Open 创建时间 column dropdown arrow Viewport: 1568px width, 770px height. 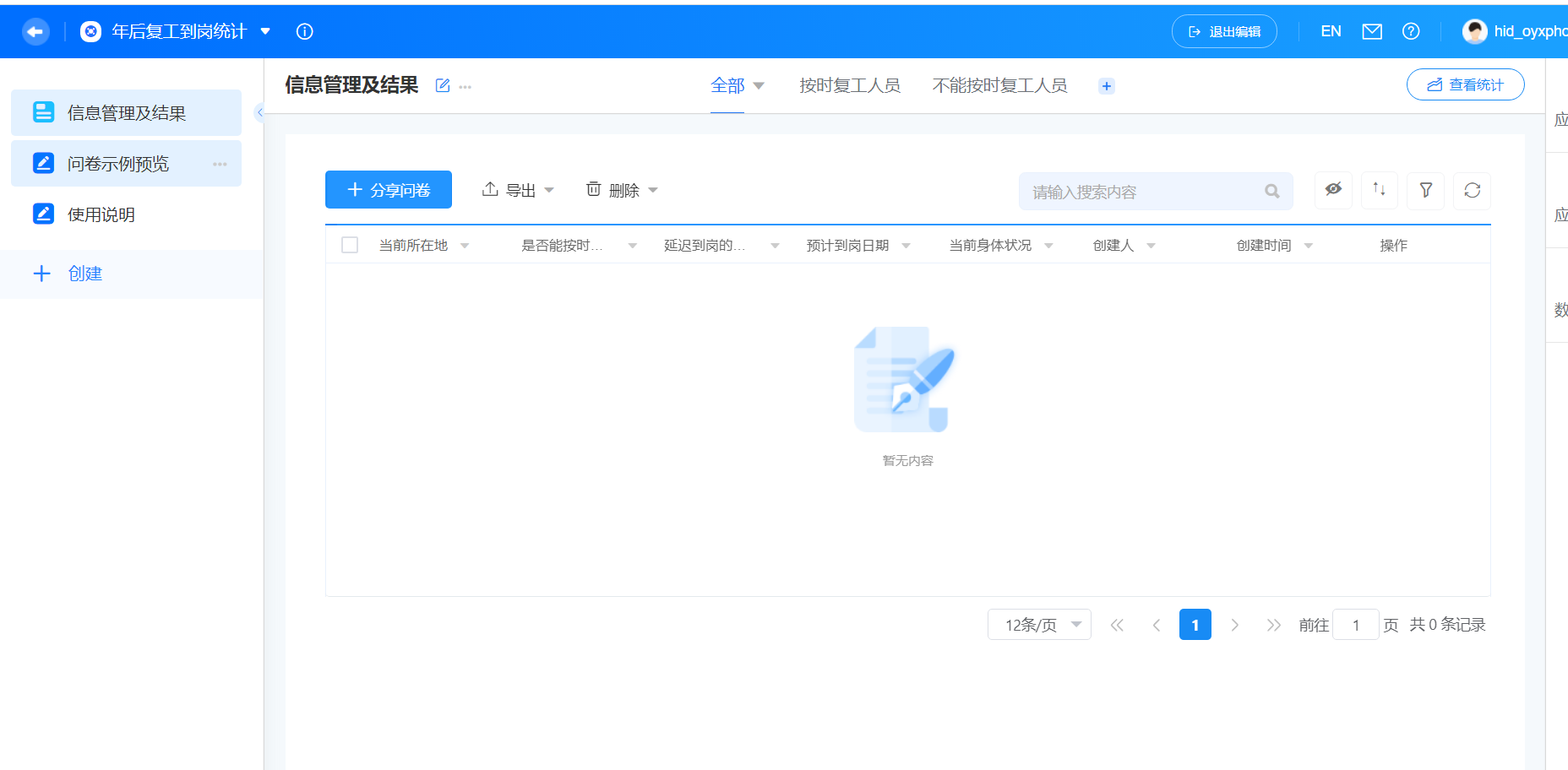pyautogui.click(x=1309, y=246)
